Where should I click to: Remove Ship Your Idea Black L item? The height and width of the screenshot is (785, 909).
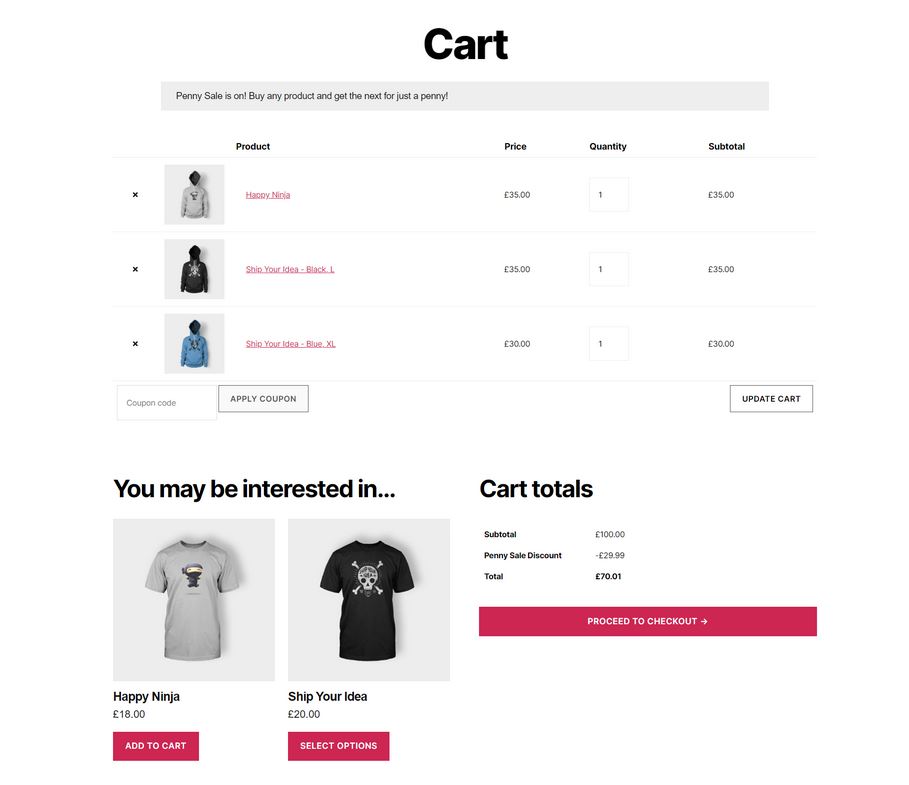point(135,269)
